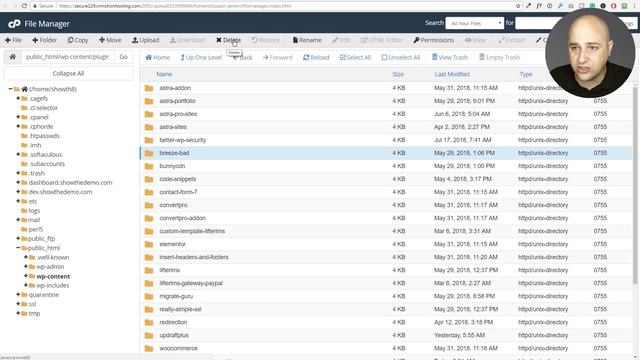This screenshot has height=360, width=640.
Task: Click the Edit toolbar button
Action: pos(341,40)
